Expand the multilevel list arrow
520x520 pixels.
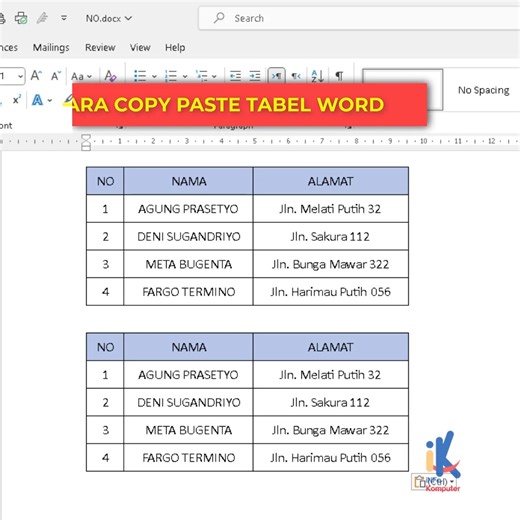coord(214,77)
